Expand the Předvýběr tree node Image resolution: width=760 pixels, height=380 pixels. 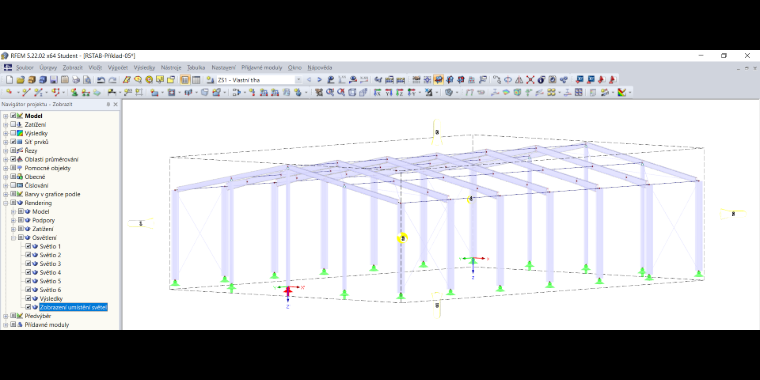click(x=5, y=316)
